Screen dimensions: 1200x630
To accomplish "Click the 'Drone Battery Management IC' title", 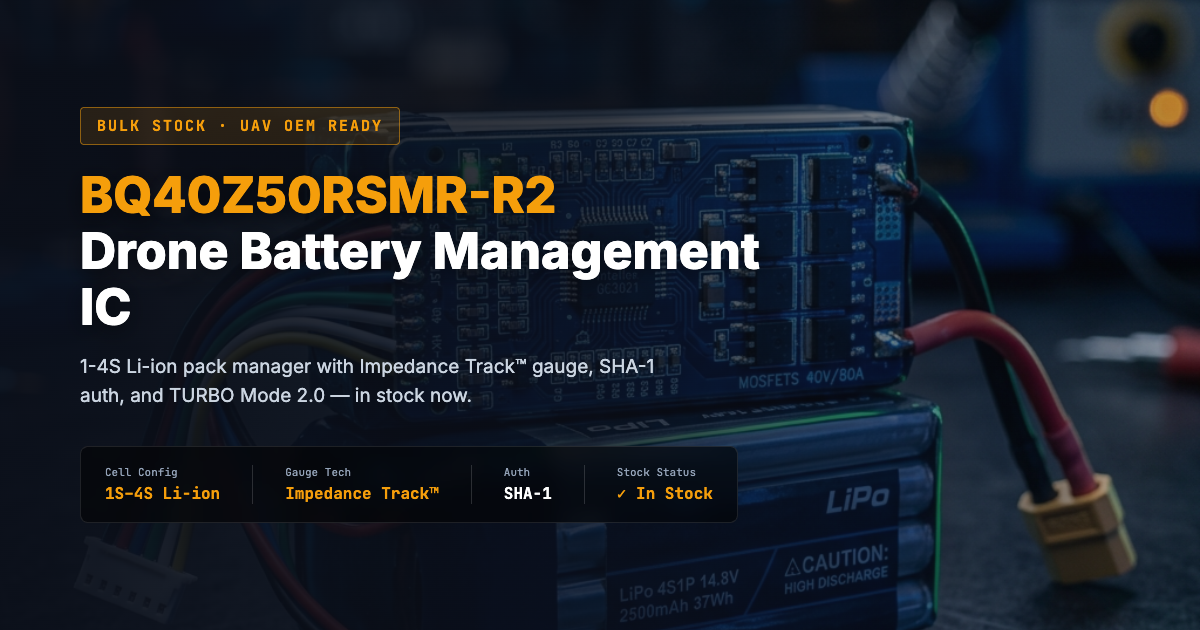I will click(x=420, y=280).
